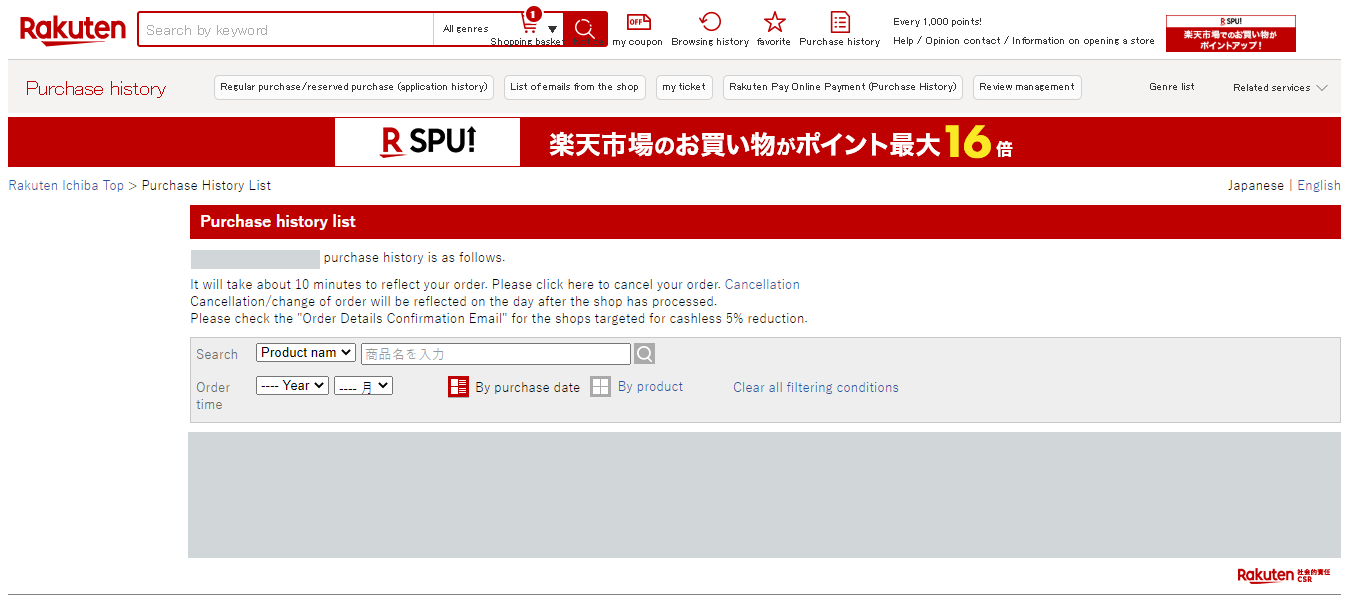This screenshot has height=597, width=1348.
Task: Focus the product name input field
Action: click(496, 354)
